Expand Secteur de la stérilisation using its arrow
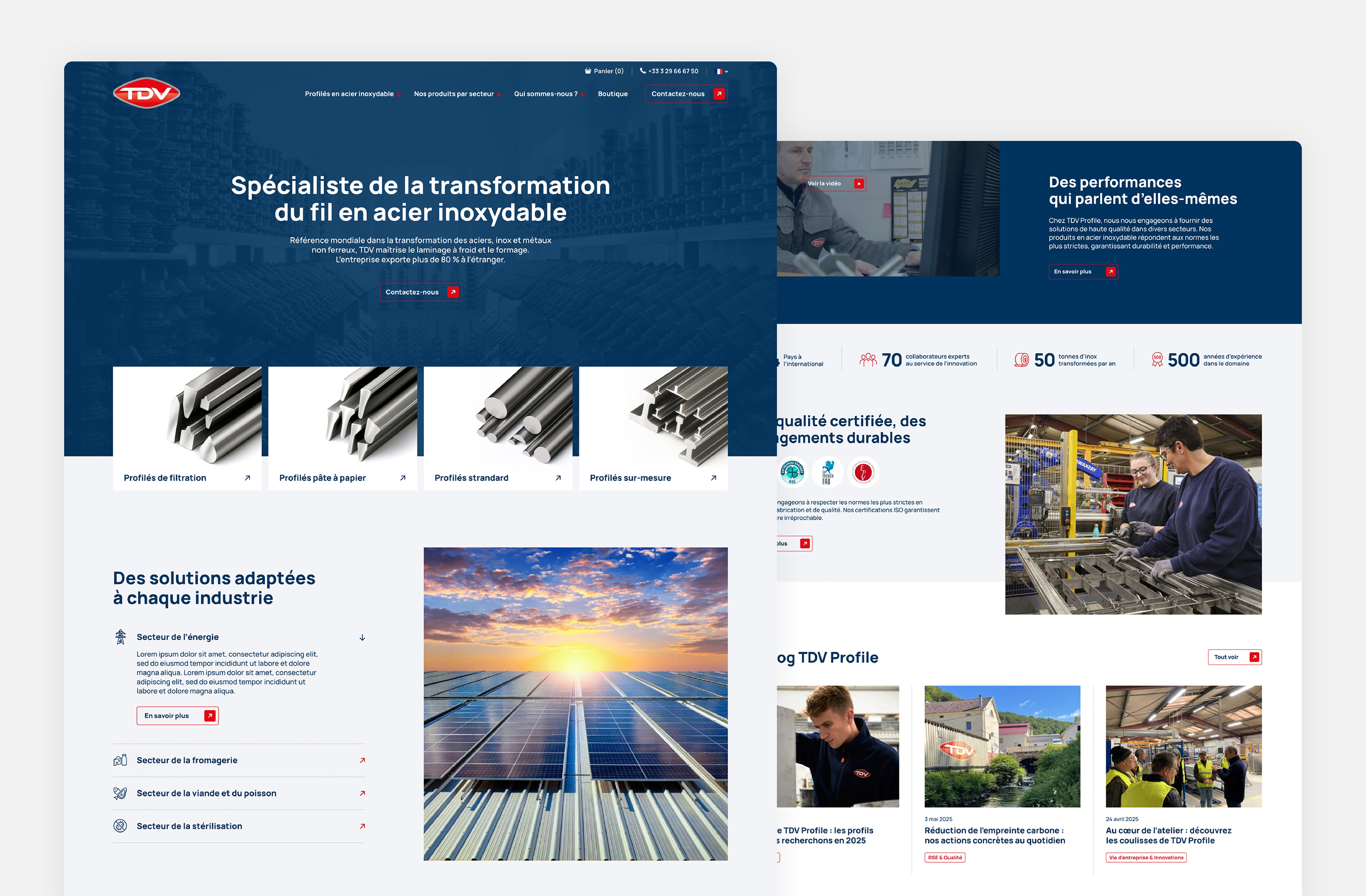Viewport: 1366px width, 896px height. pos(362,826)
